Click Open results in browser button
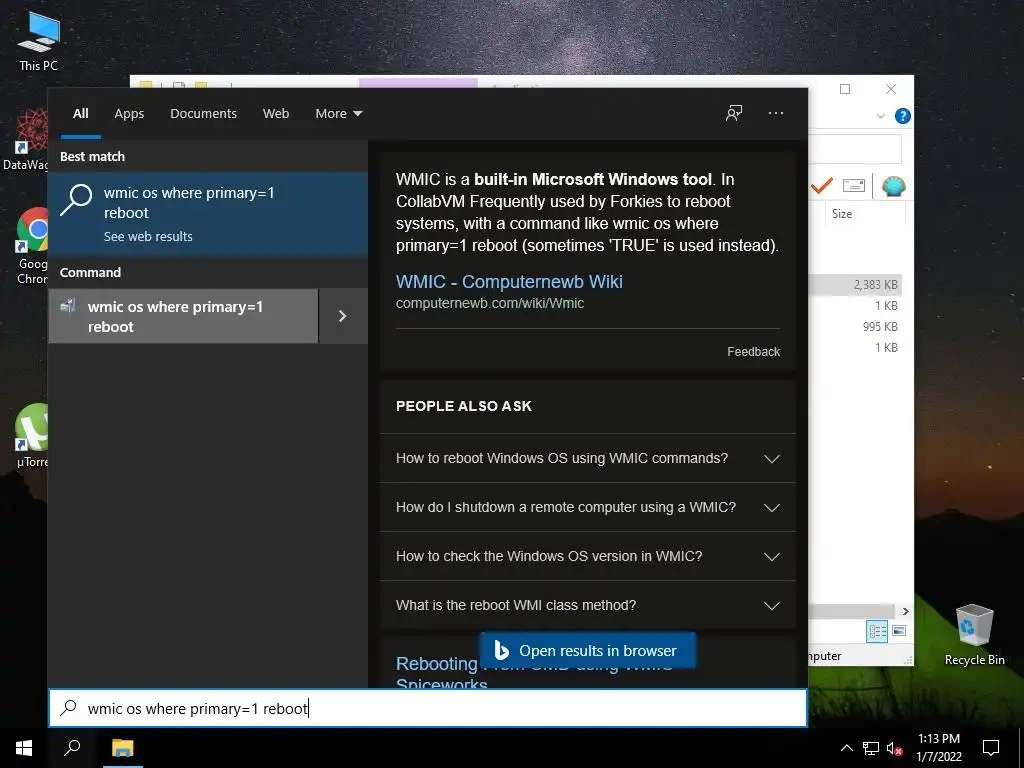Image resolution: width=1024 pixels, height=768 pixels. 587,650
